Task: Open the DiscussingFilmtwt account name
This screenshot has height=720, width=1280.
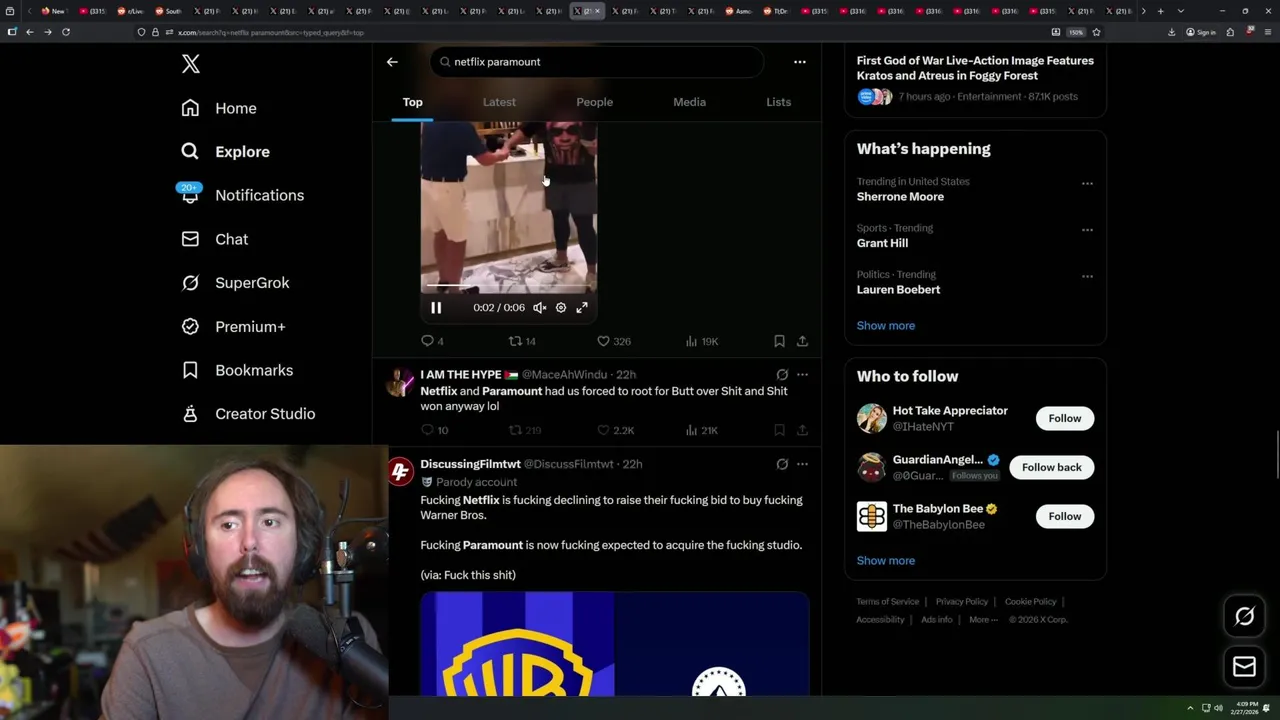Action: (x=470, y=464)
